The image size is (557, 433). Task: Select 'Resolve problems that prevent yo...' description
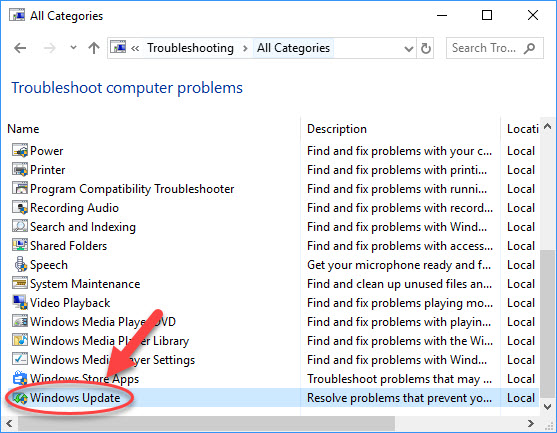coord(399,398)
